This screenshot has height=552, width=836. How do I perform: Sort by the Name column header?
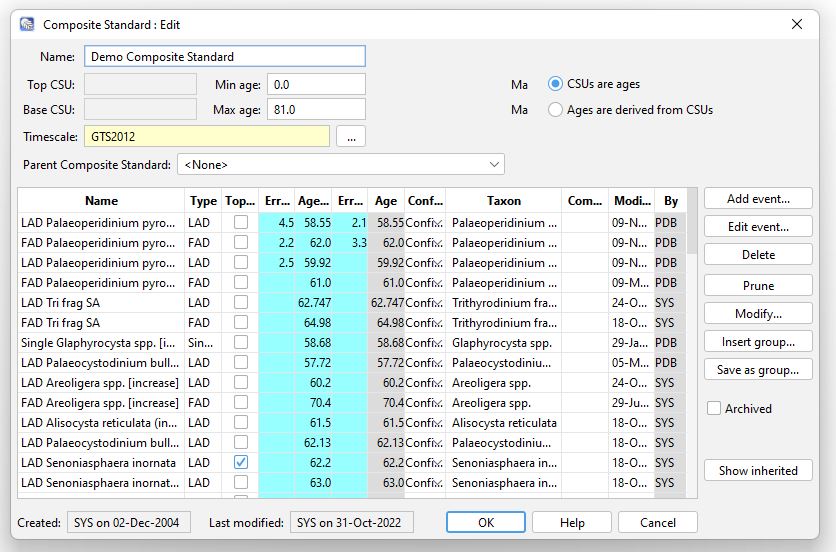[x=101, y=201]
